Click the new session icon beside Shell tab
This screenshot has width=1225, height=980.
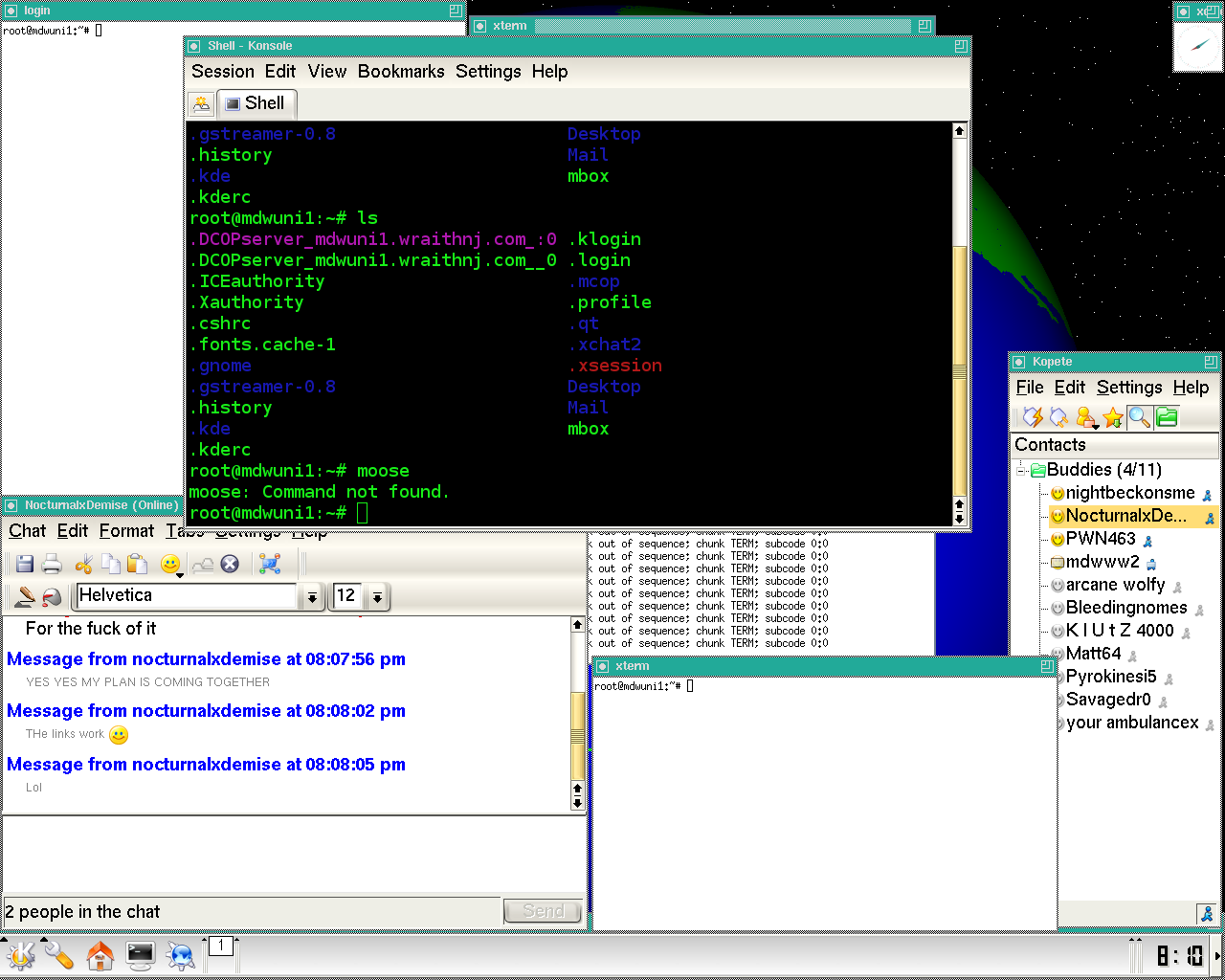click(201, 103)
